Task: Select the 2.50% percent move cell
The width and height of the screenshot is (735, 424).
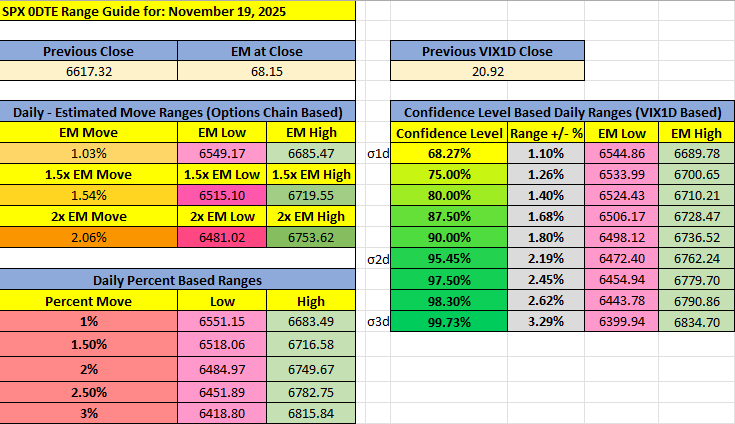Action: click(88, 392)
